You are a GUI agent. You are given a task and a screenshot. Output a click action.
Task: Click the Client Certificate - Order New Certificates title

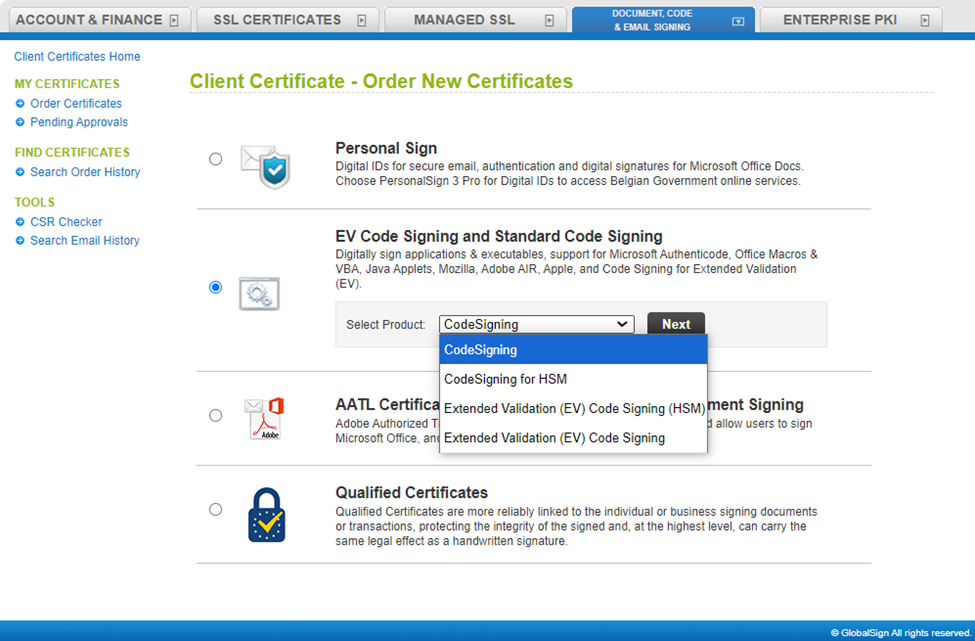(381, 81)
